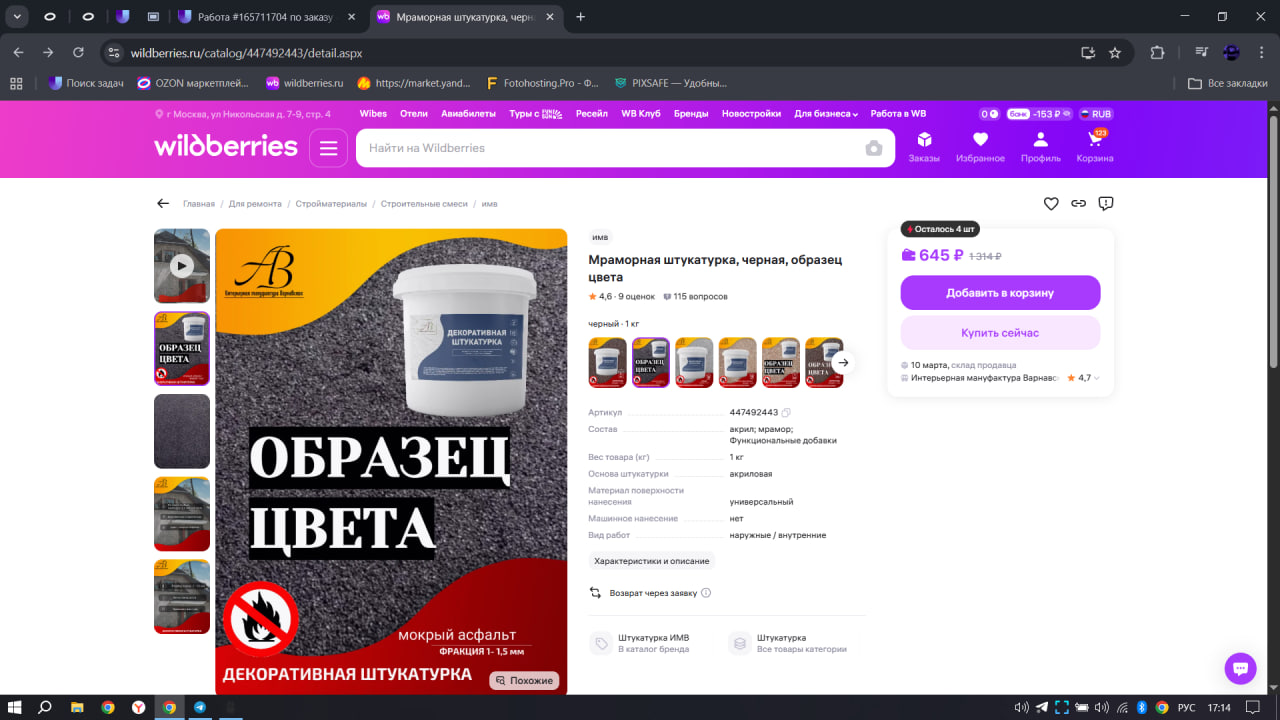The width and height of the screenshot is (1280, 720).
Task: Bookmark this page with the star icon
Action: [x=1115, y=52]
